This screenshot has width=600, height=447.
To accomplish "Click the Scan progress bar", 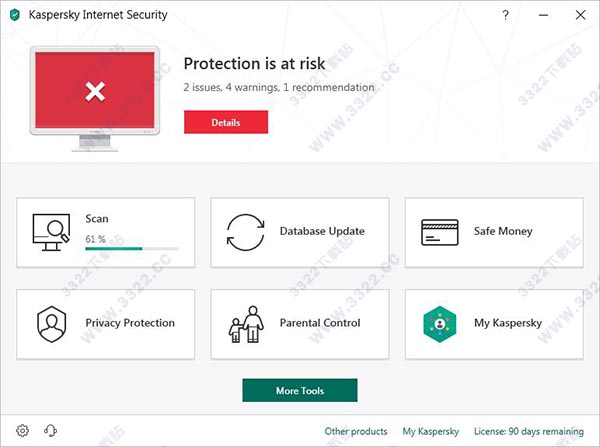I will (131, 248).
